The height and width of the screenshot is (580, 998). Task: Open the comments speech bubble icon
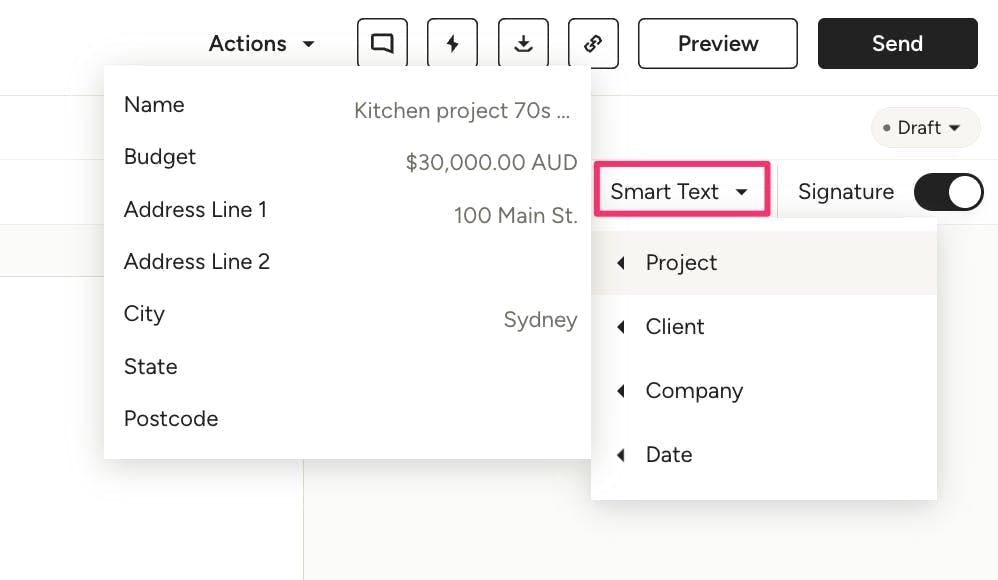[382, 43]
